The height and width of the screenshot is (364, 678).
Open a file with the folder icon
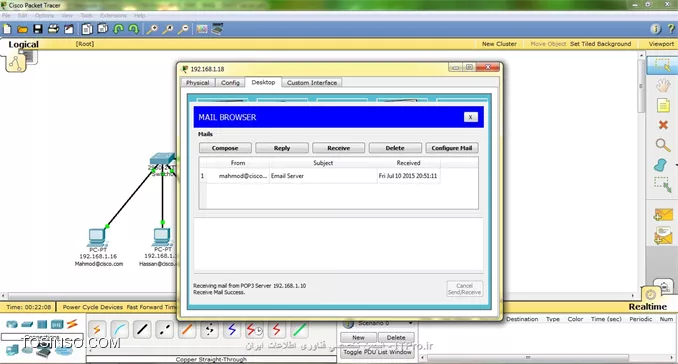click(x=22, y=29)
